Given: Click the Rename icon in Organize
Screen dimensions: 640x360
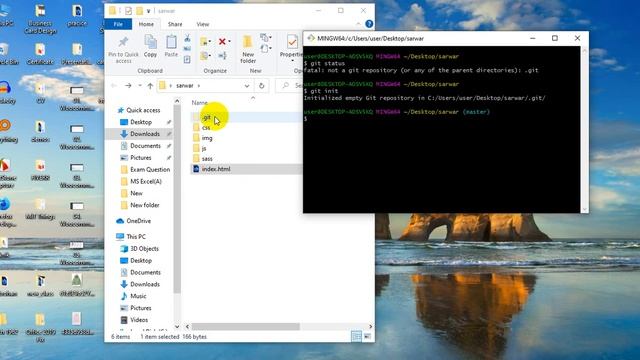Looking at the screenshot, I should click(222, 56).
